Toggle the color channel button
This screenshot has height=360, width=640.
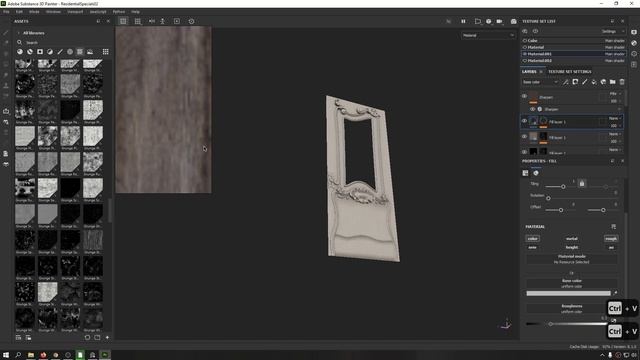tap(532, 238)
